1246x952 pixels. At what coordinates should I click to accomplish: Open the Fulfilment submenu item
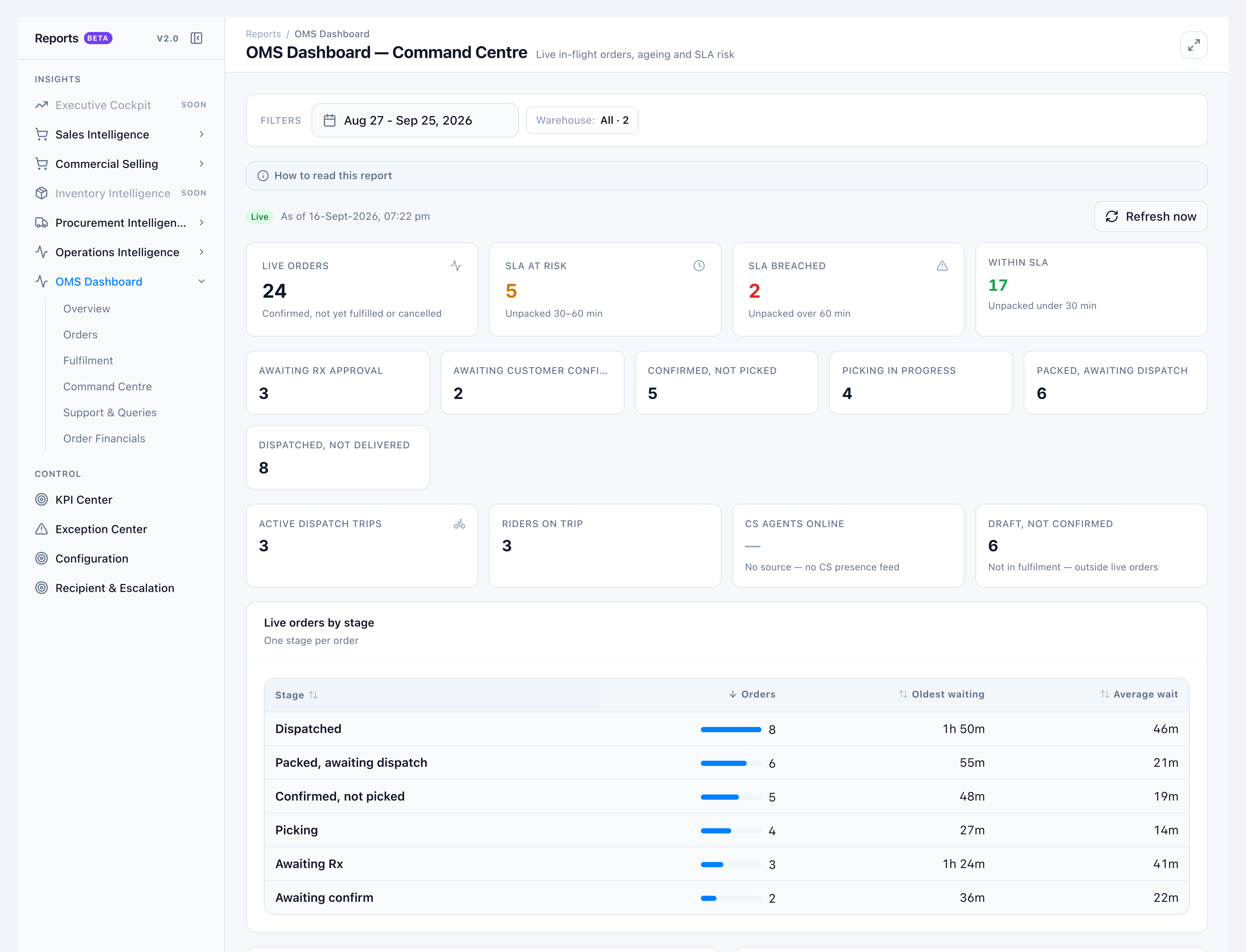88,360
